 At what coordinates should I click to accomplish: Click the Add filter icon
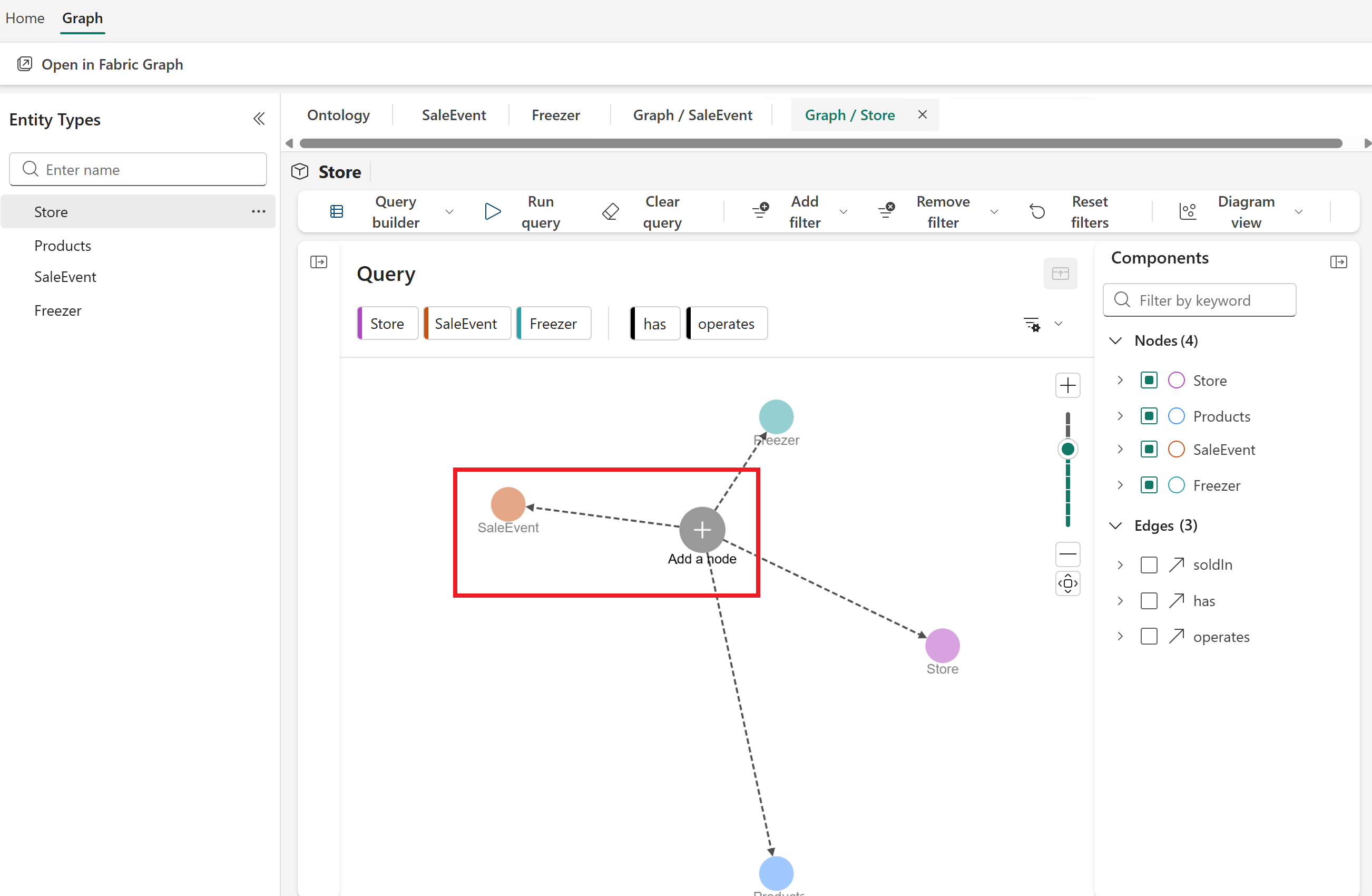760,211
